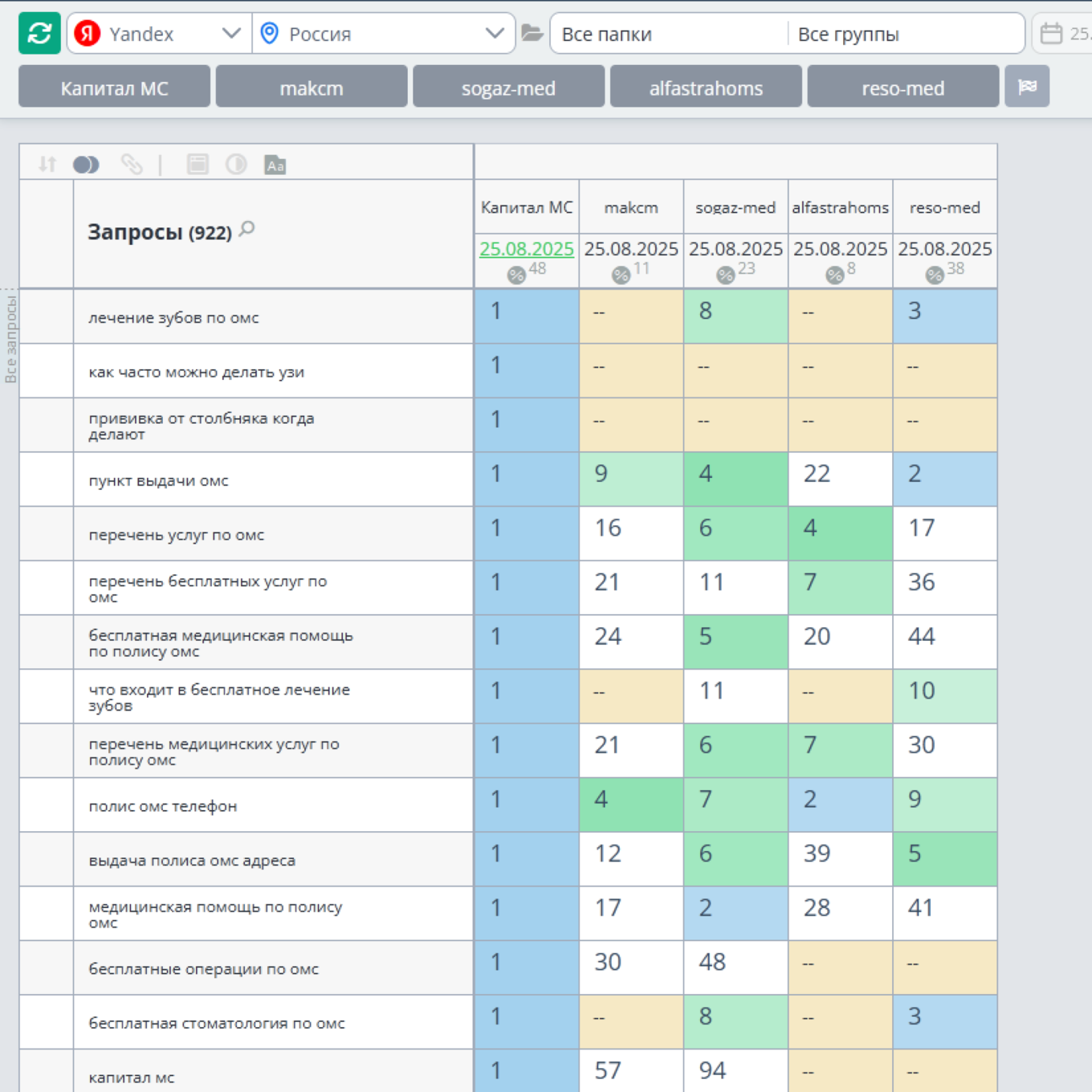Viewport: 1092px width, 1092px height.
Task: Expand the Россия region dropdown
Action: tap(384, 34)
